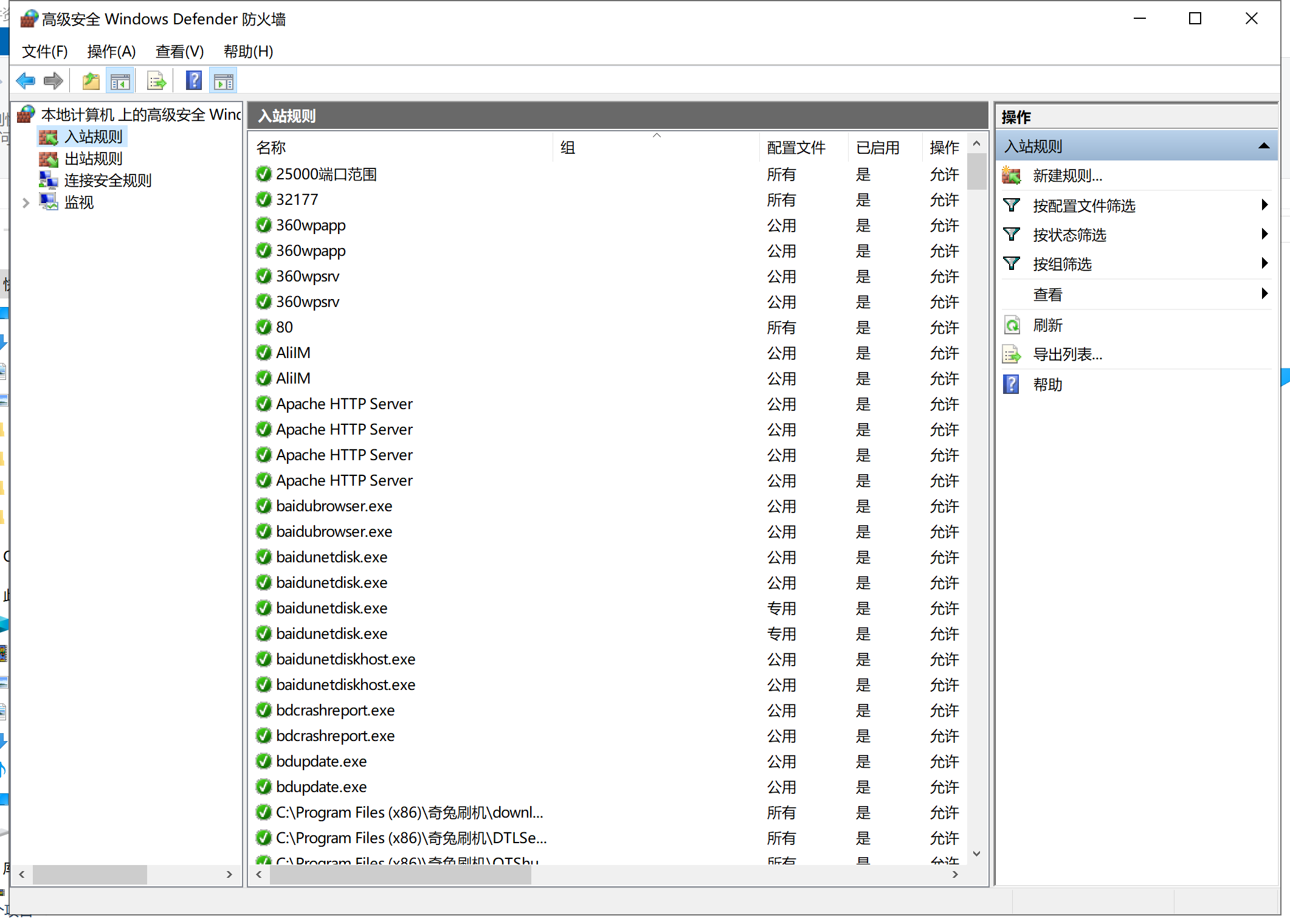Click the rules list horizontal scrollbar thumb

click(x=400, y=875)
